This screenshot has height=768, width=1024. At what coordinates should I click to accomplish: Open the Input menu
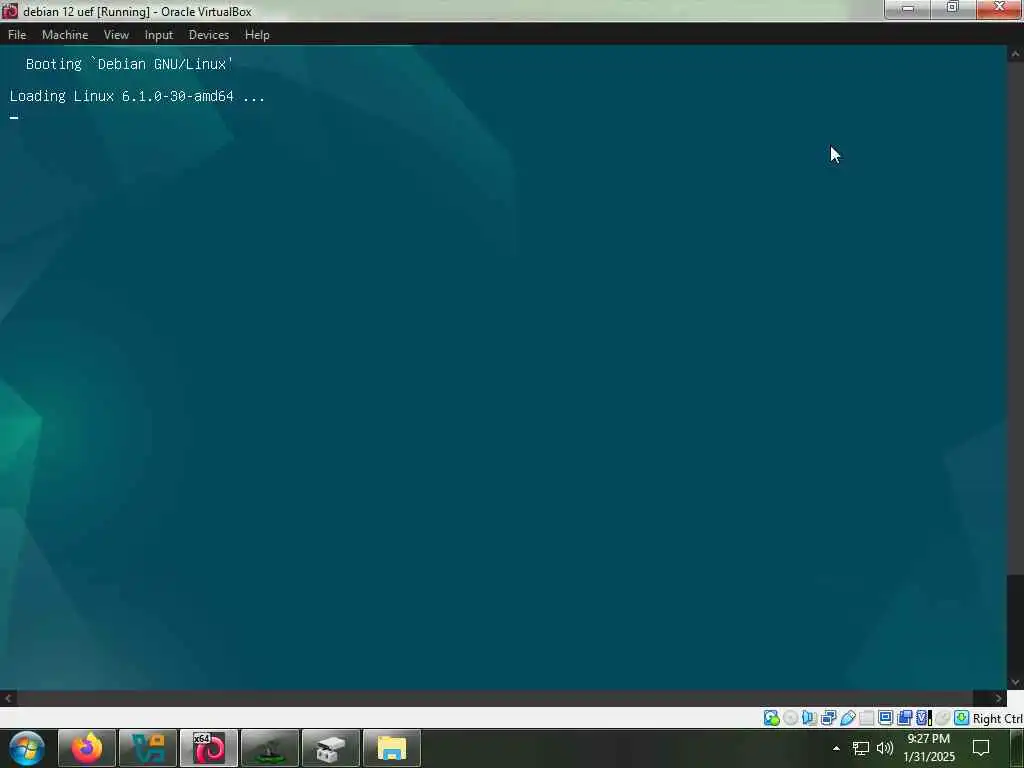click(159, 35)
